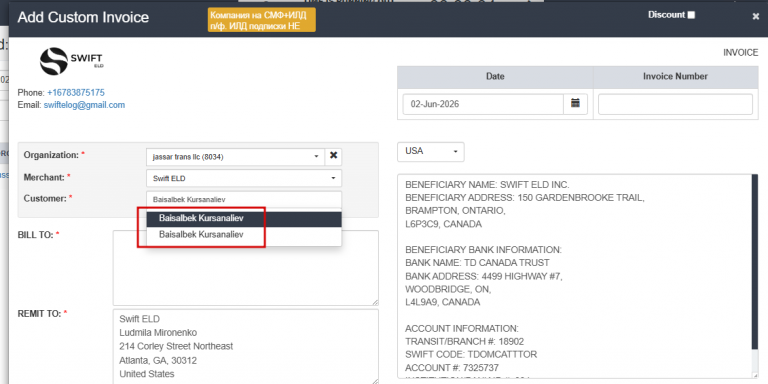This screenshot has width=768, height=384.
Task: Select the second Baisalbek Kursanaliev option
Action: tap(243, 235)
